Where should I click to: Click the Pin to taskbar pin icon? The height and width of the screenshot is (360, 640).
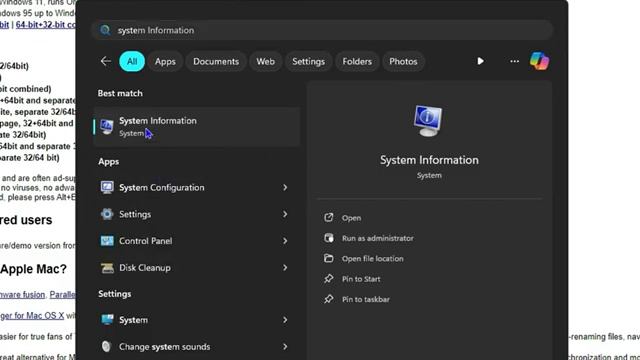click(329, 299)
